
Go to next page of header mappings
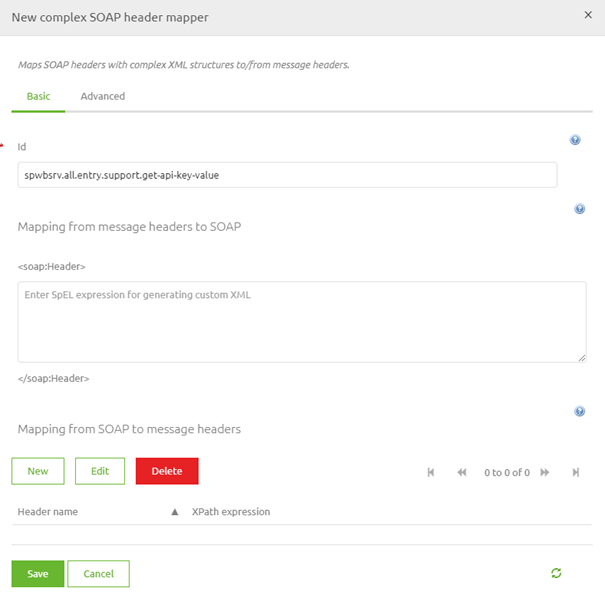tap(545, 472)
